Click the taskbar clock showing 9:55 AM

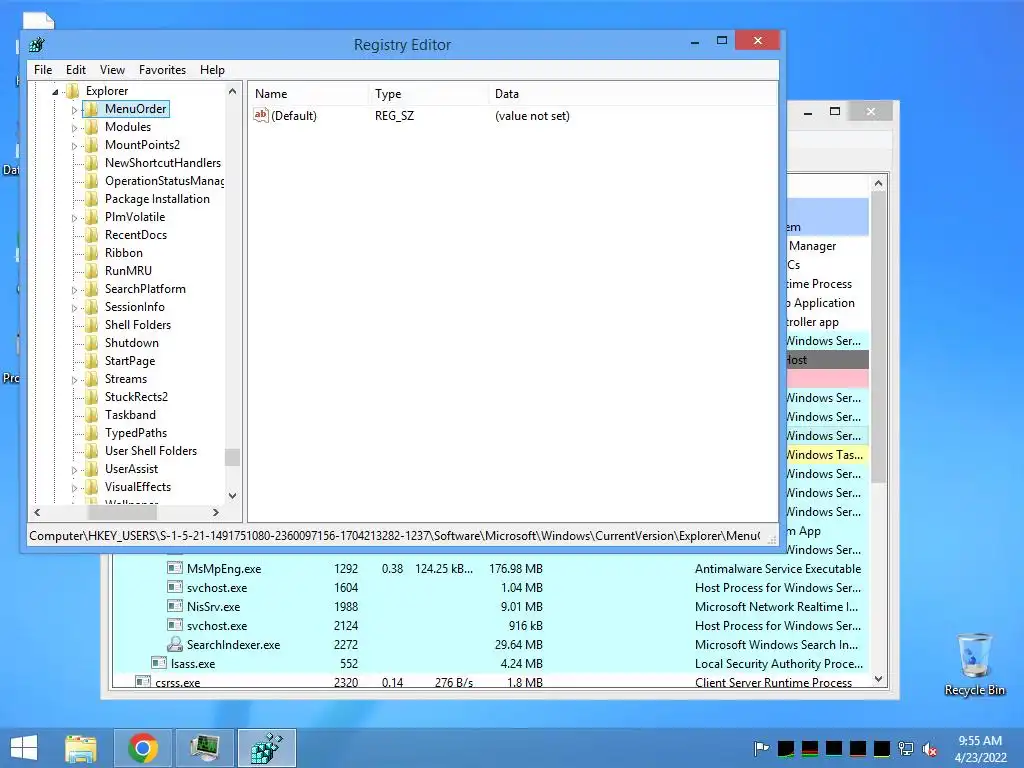pyautogui.click(x=980, y=749)
